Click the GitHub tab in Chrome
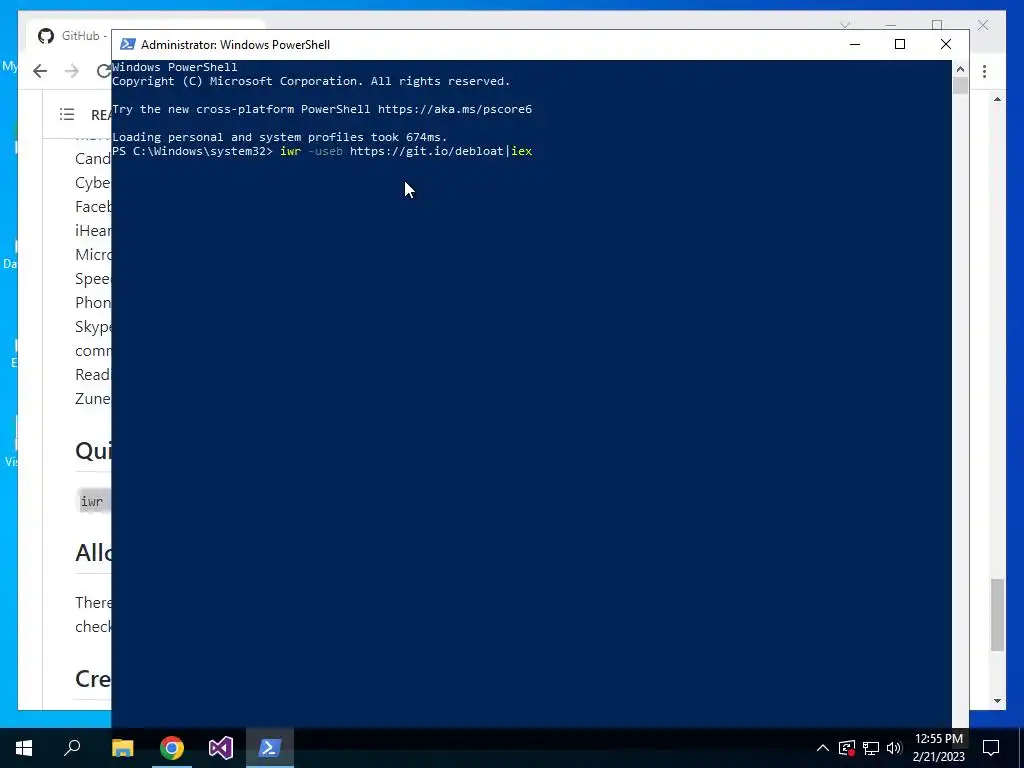This screenshot has width=1024, height=768. (x=72, y=35)
